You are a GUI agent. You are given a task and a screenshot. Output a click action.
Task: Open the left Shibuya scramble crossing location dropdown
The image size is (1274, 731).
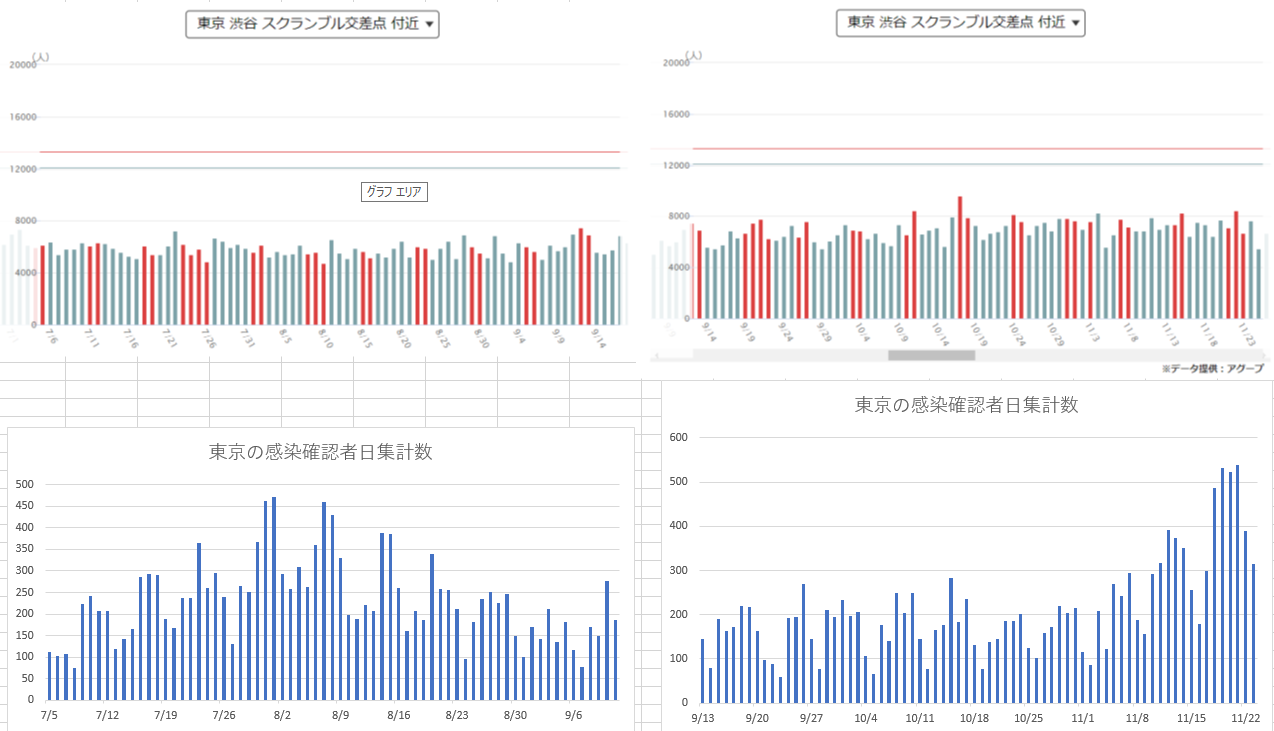[x=312, y=26]
